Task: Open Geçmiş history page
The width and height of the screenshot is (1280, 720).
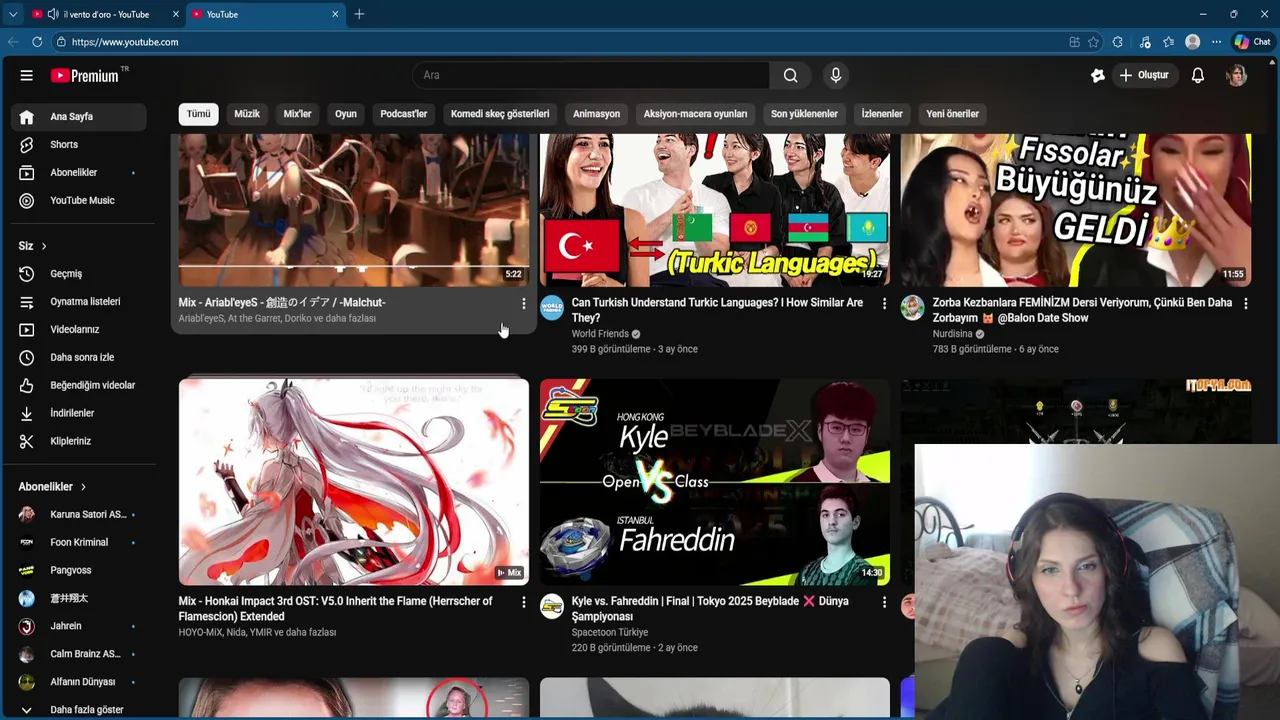Action: pos(79,274)
